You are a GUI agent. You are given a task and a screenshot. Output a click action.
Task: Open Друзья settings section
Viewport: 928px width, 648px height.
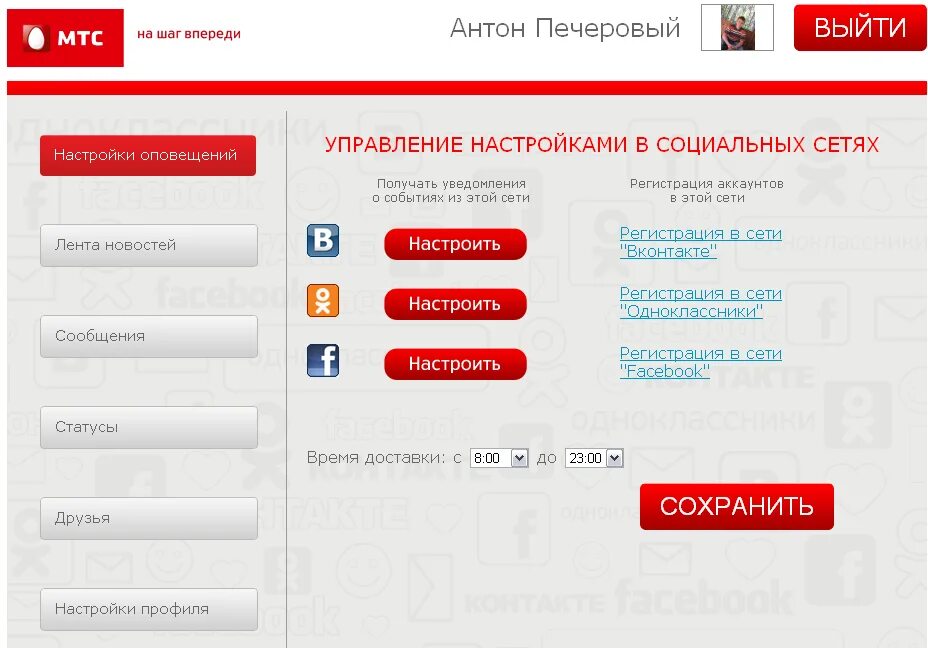click(148, 517)
